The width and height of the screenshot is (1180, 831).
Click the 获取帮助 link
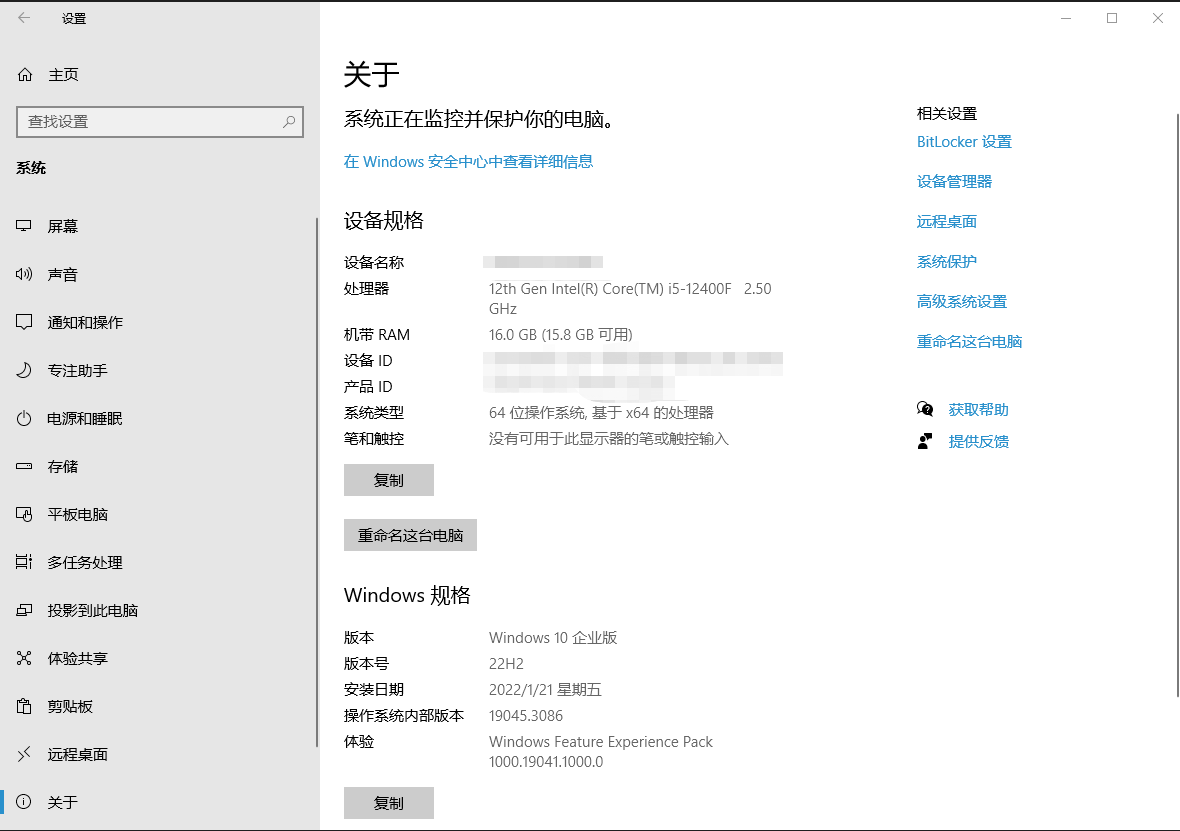(978, 409)
